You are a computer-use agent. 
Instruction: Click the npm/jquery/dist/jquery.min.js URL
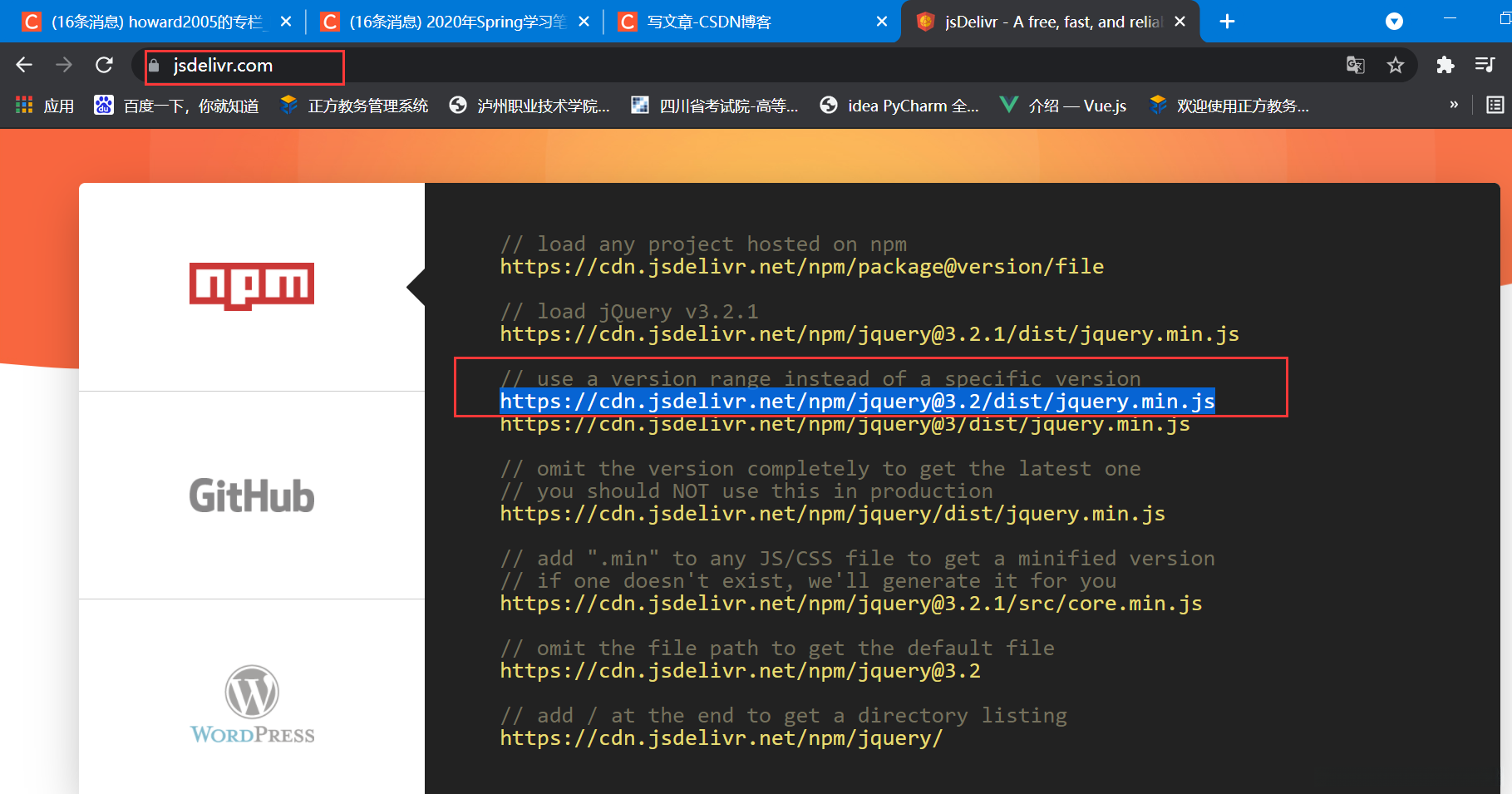(832, 514)
